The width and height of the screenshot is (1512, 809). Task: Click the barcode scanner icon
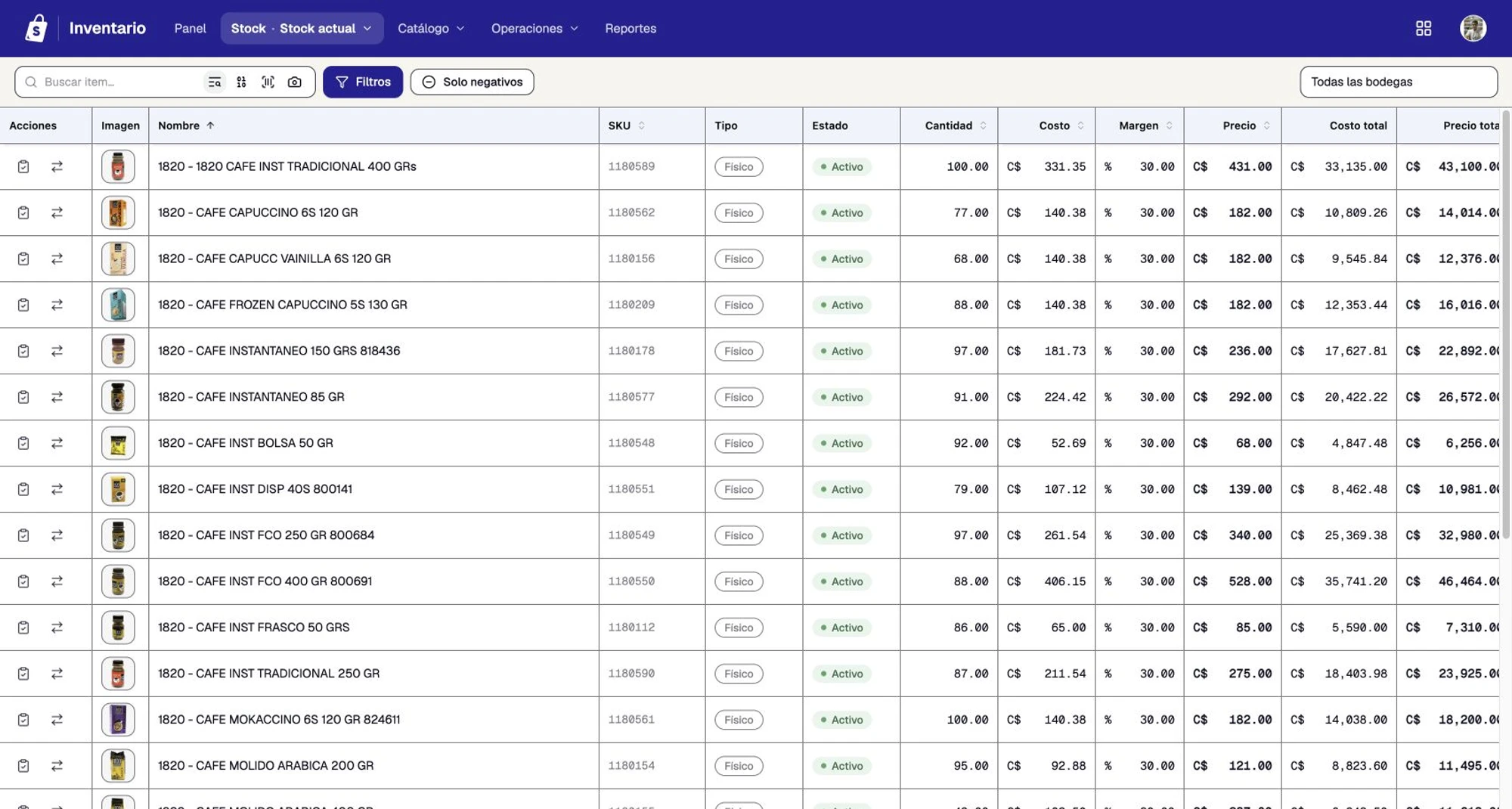pyautogui.click(x=268, y=82)
